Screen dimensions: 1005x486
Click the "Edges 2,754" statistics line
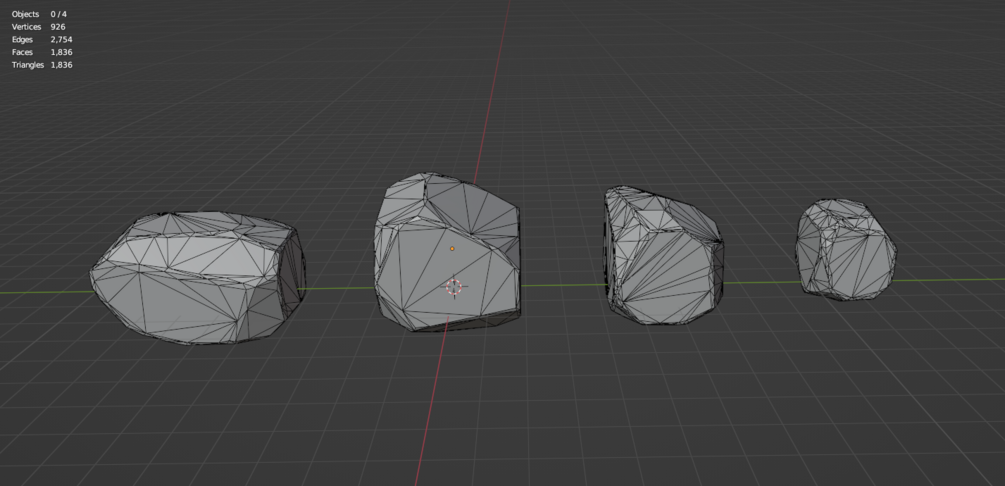tap(42, 40)
